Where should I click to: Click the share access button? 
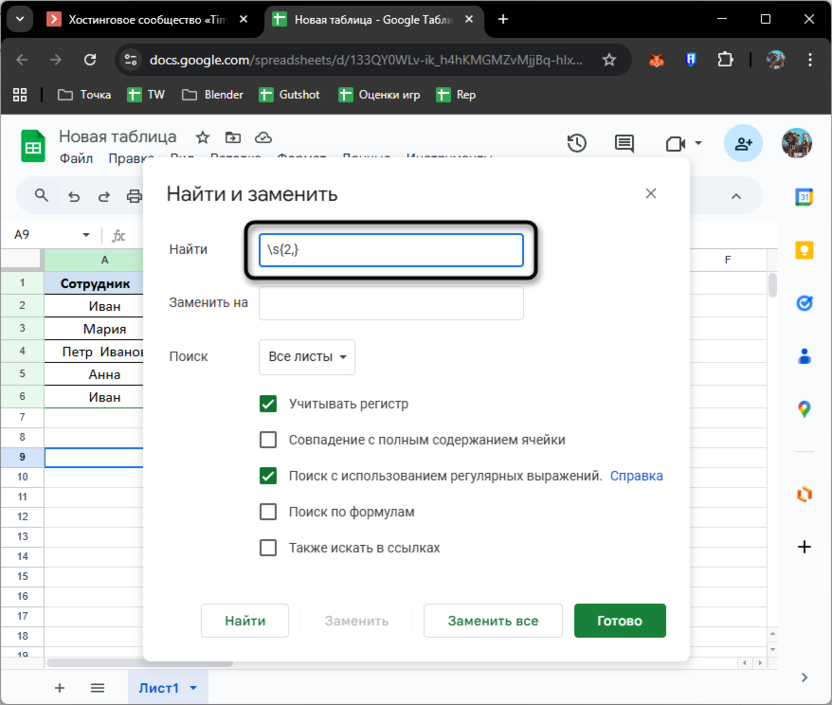(x=743, y=144)
